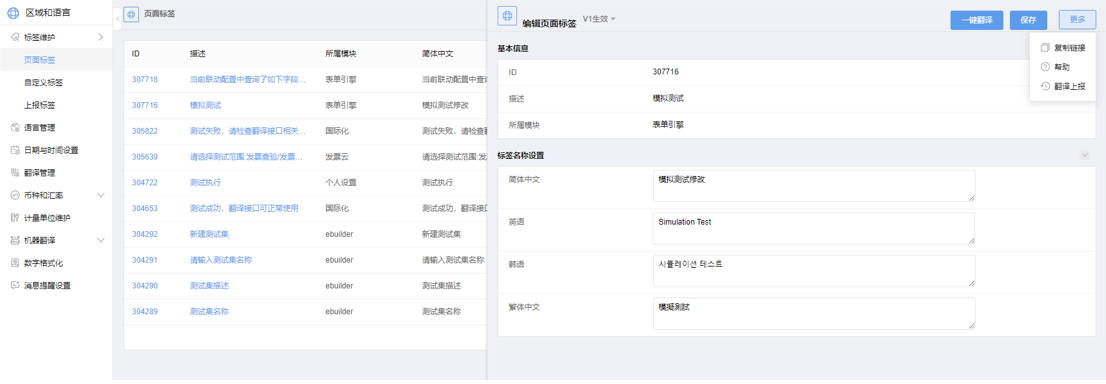Click the 所属模块 column header

click(341, 54)
